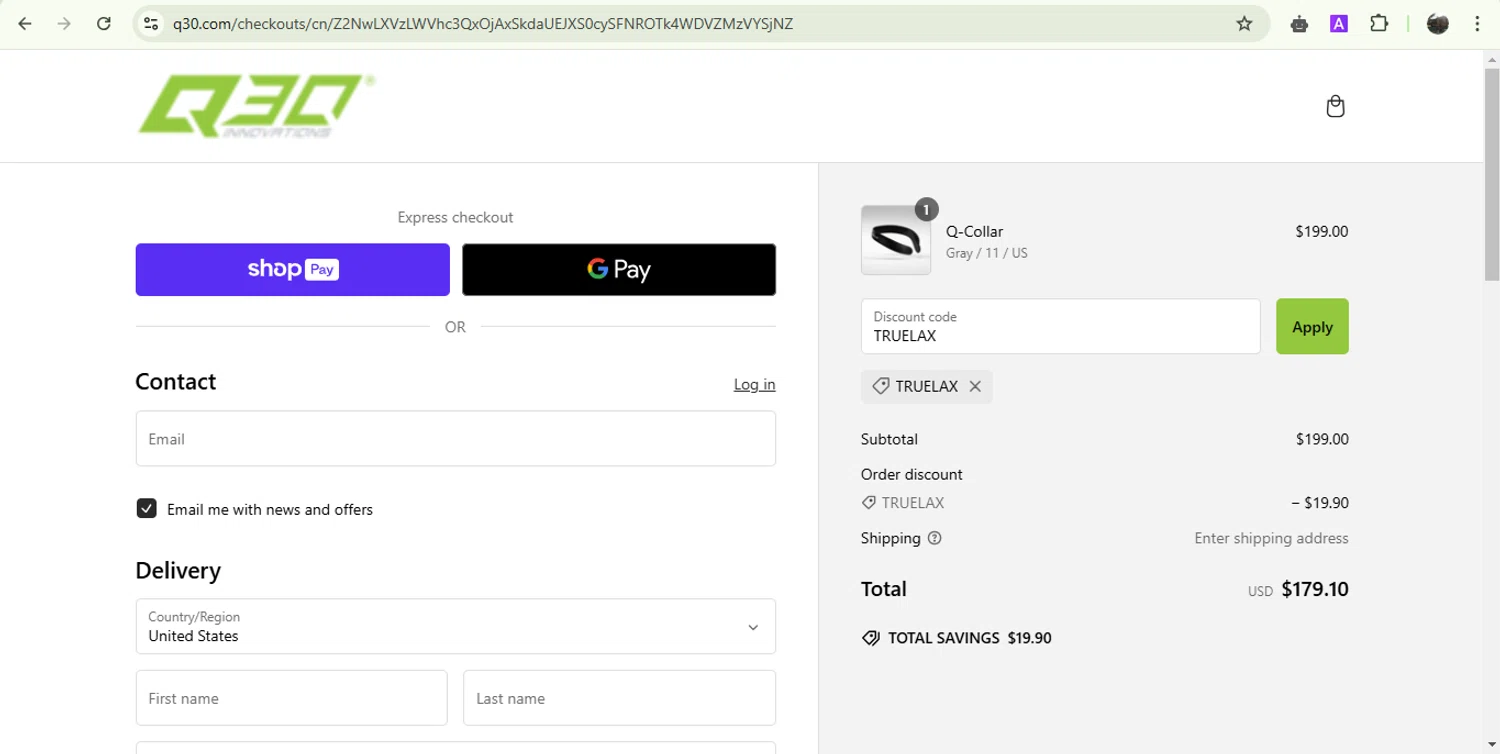1500x754 pixels.
Task: Click the quantity badge on the thumbnail
Action: pos(926,209)
